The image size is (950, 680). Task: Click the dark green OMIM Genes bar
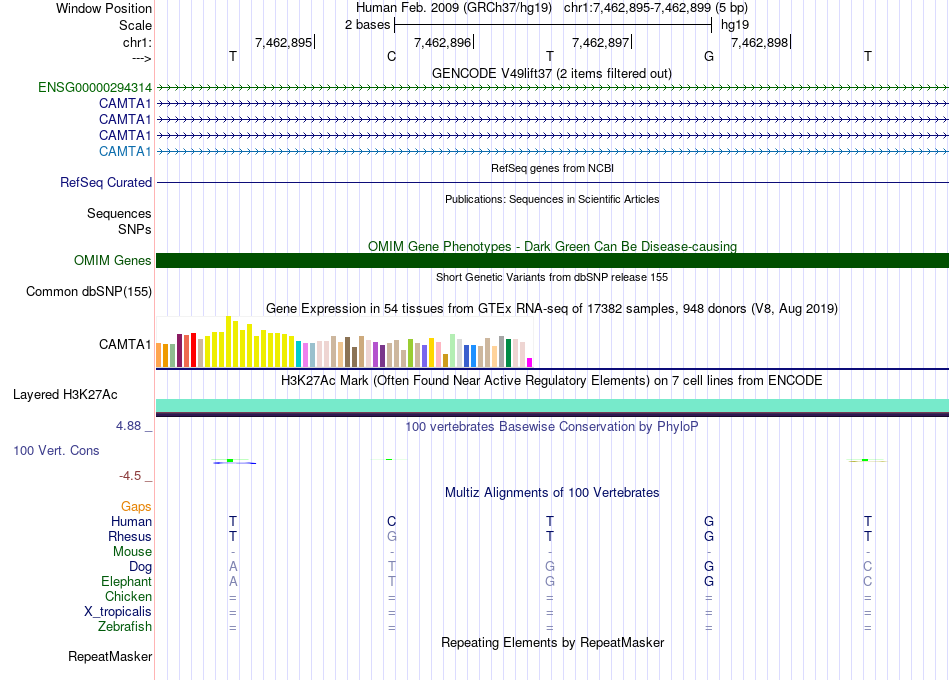point(553,261)
